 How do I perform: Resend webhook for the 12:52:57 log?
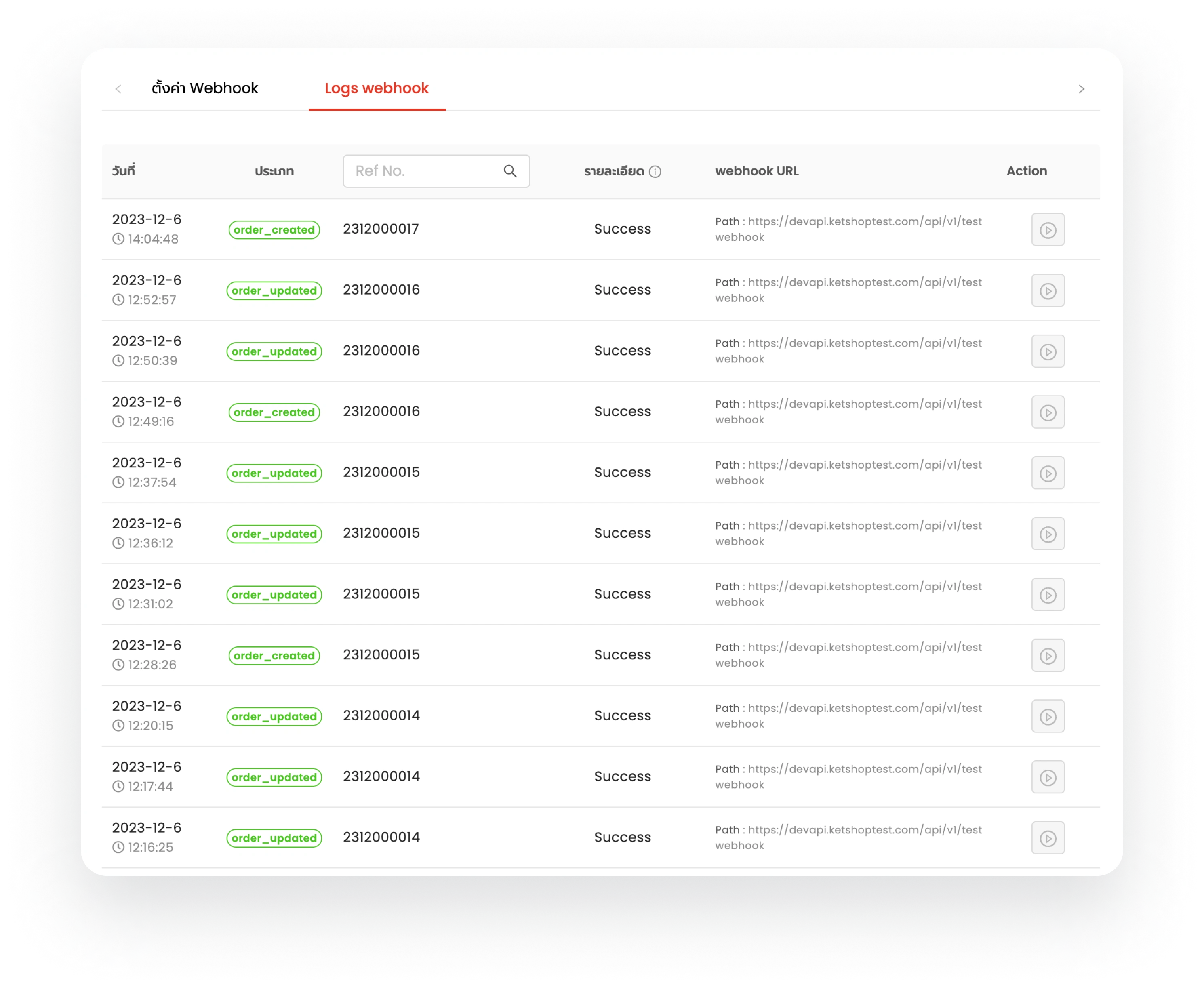[1047, 290]
